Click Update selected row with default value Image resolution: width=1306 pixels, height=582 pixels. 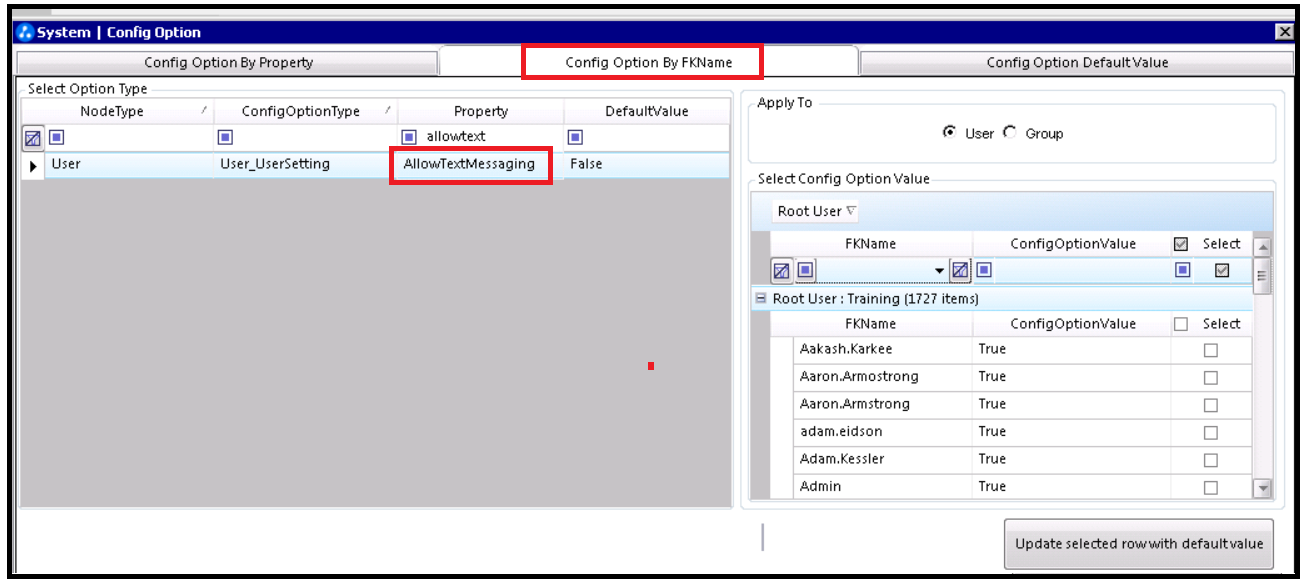pos(1139,544)
